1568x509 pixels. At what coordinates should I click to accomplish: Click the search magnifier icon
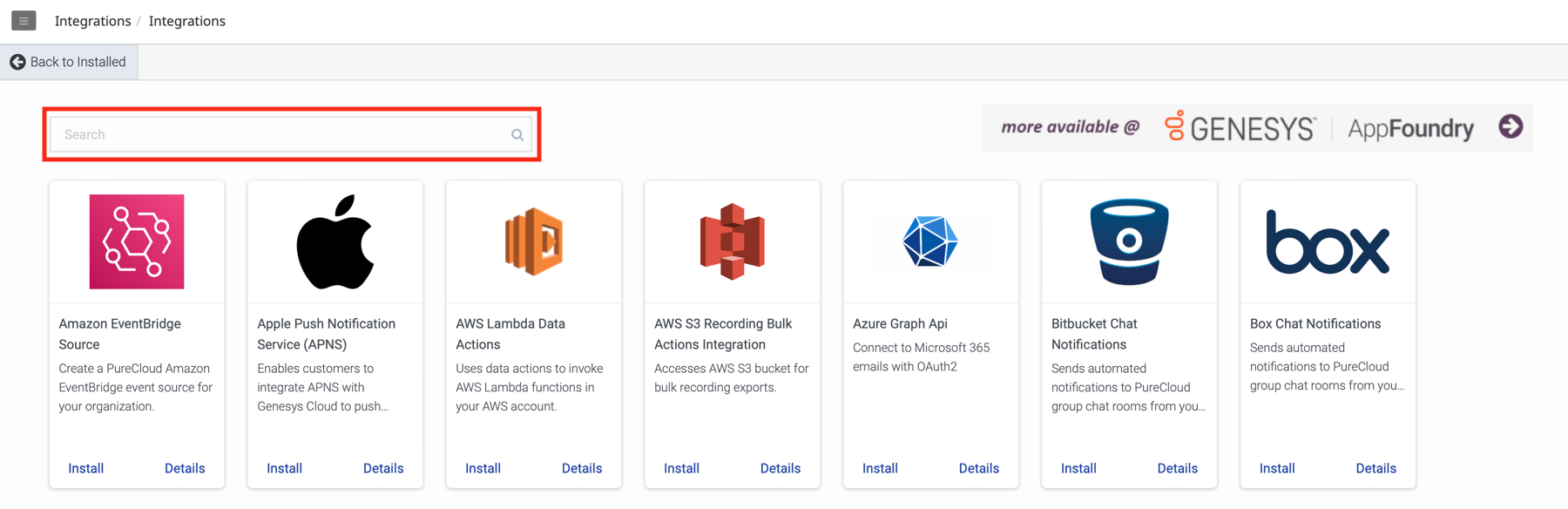517,135
